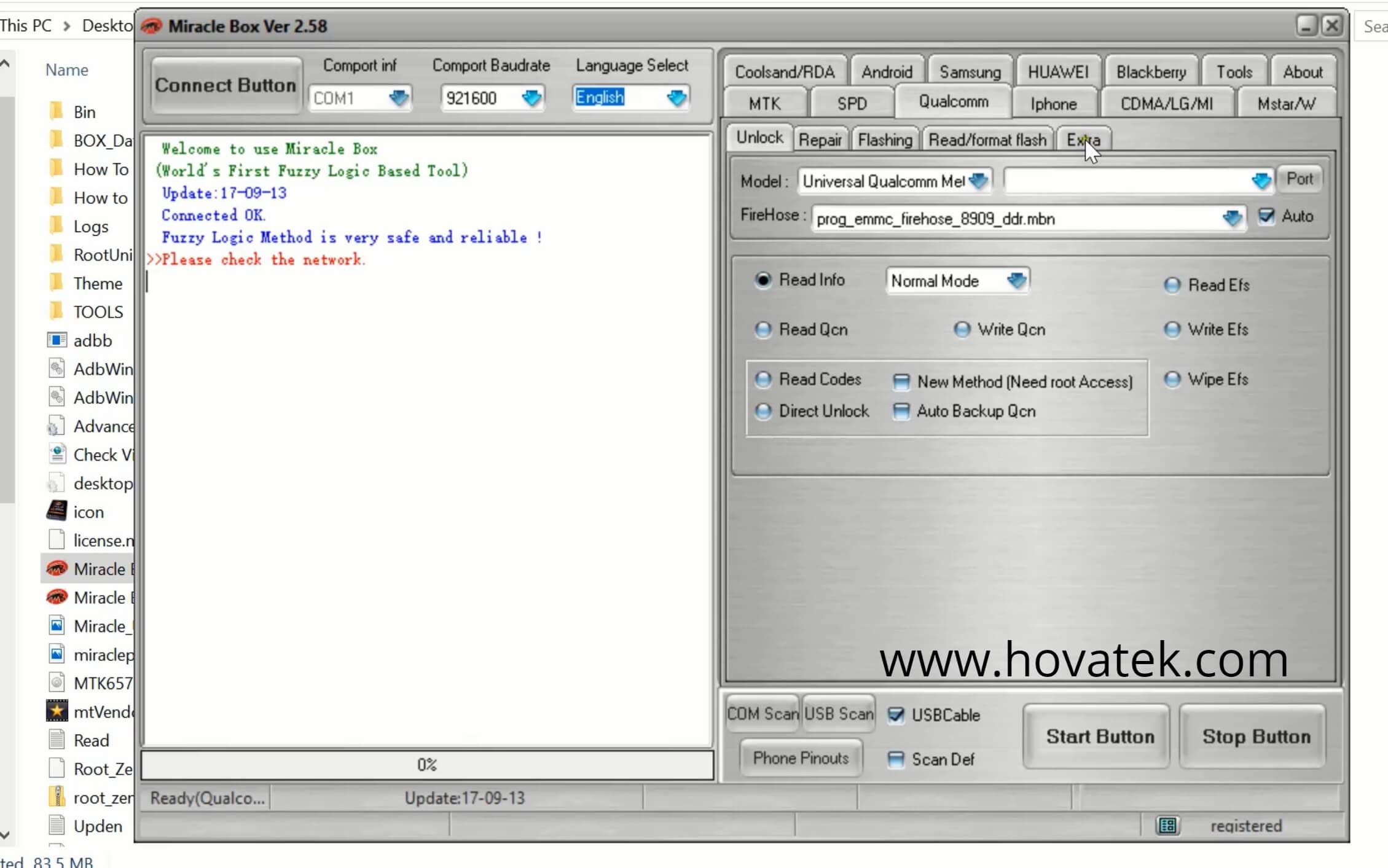Click the Miracle Box title bar logo icon

click(x=151, y=26)
